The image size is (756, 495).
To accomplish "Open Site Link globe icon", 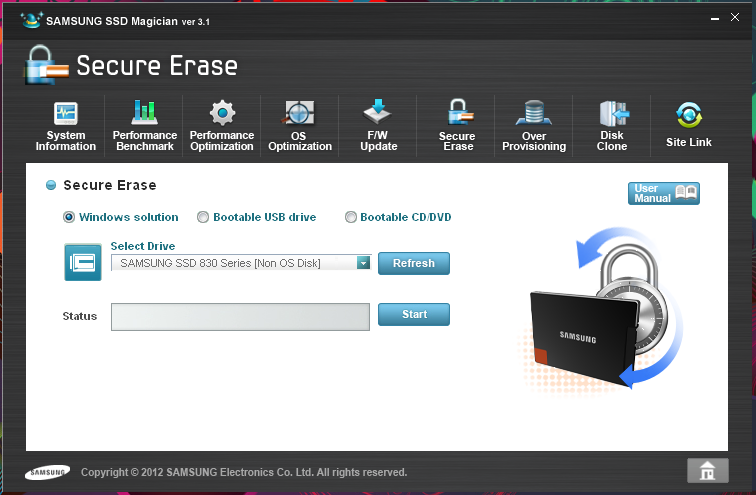I will coord(689,115).
